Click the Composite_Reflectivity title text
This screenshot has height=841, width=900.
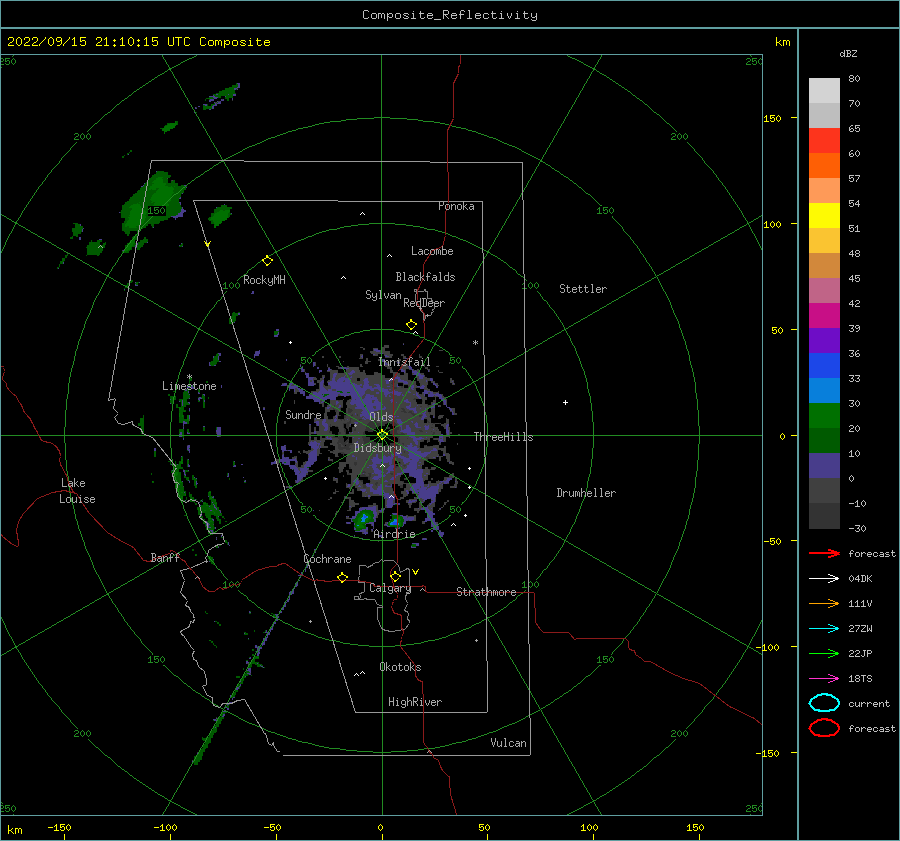(x=450, y=15)
